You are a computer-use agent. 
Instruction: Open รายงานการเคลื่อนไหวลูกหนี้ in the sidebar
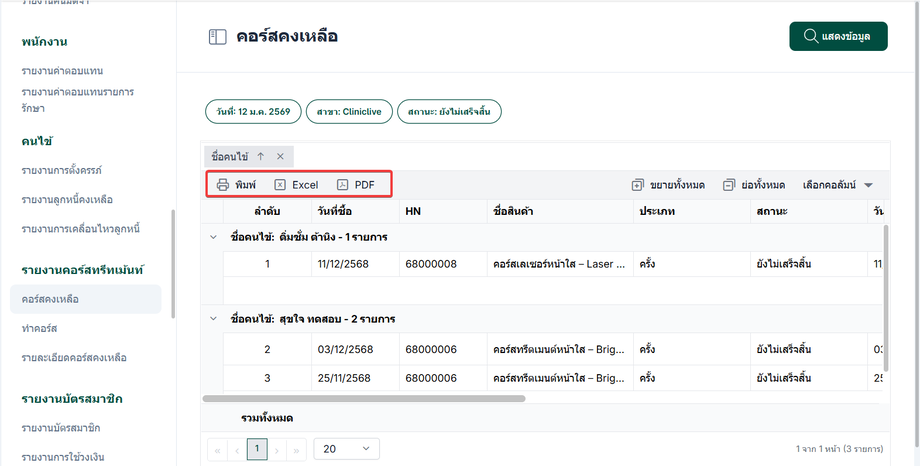point(81,229)
